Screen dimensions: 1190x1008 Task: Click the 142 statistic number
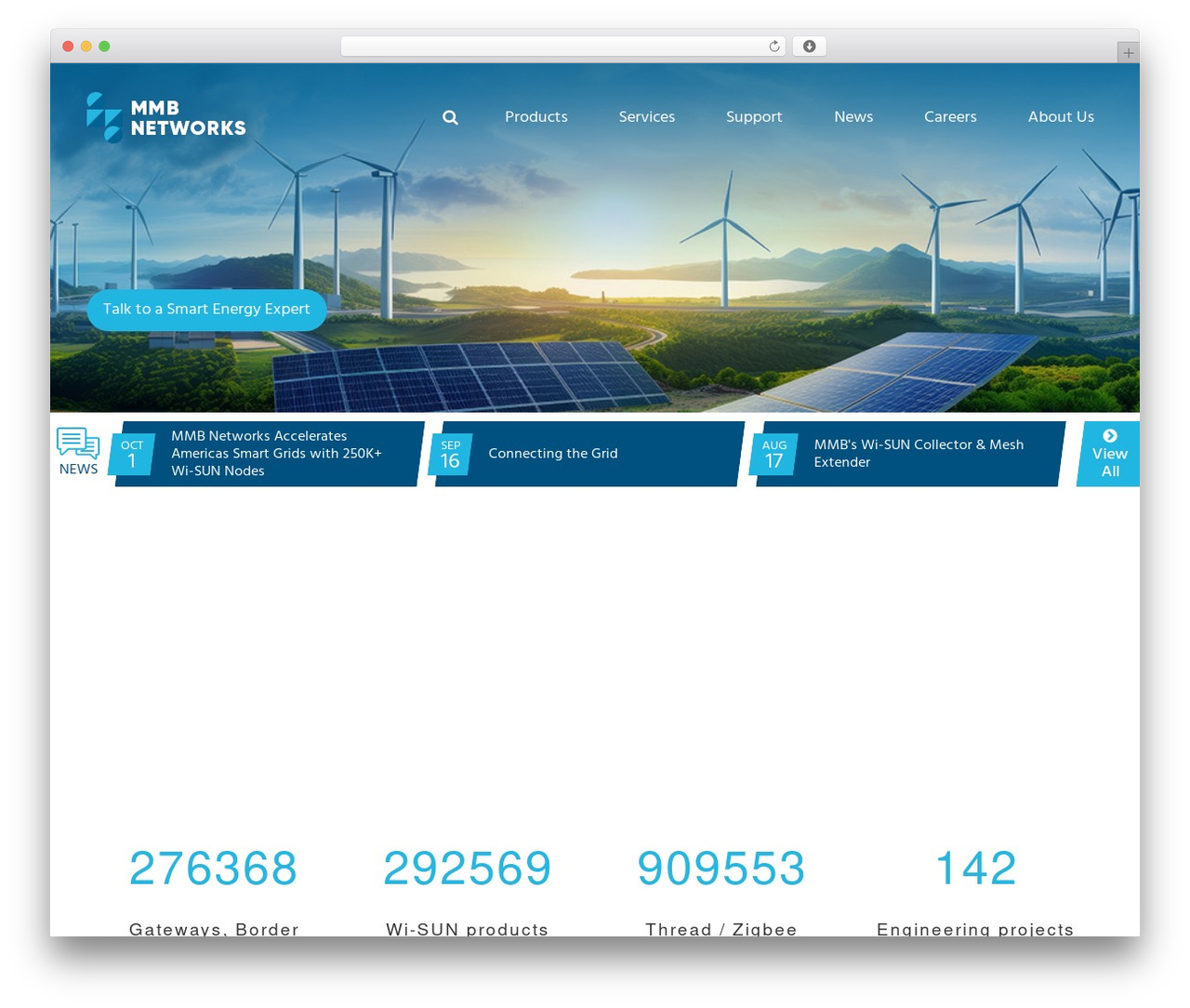[x=975, y=869]
